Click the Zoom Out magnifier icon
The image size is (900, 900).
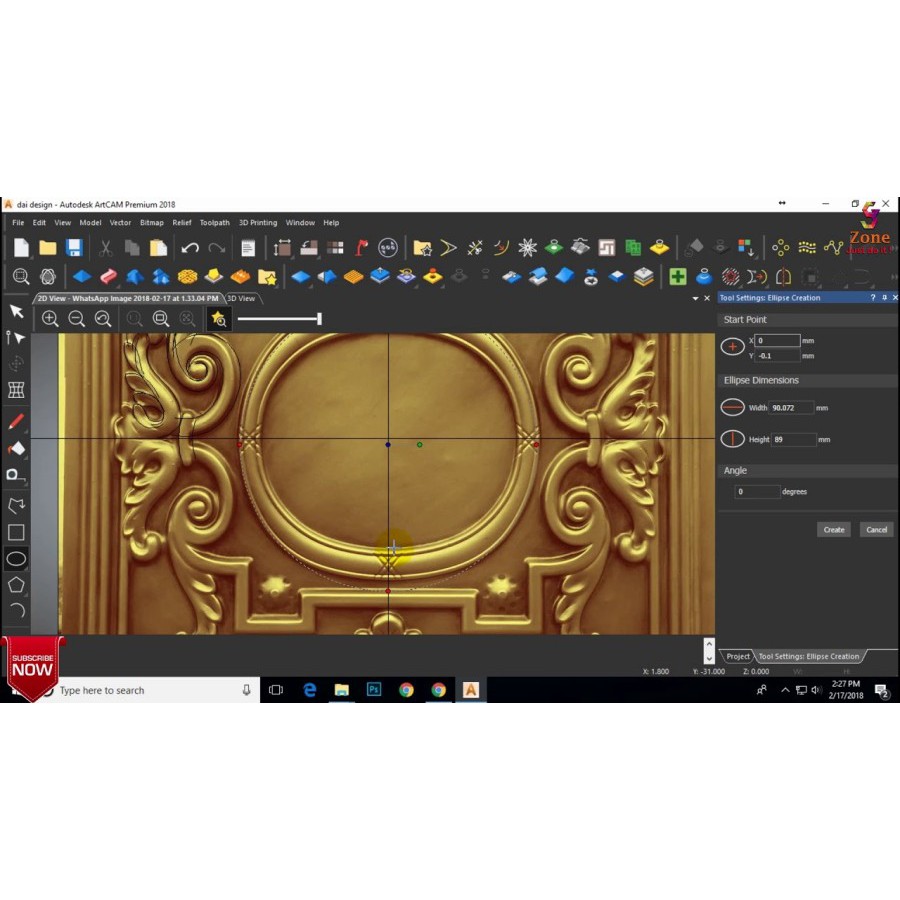[77, 319]
